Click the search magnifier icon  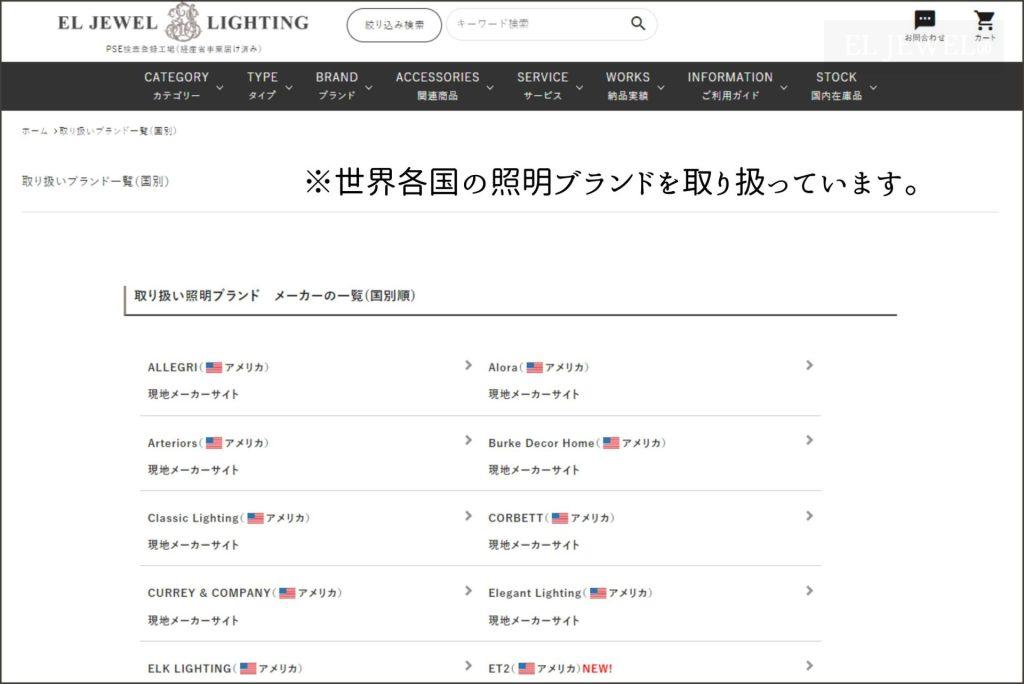tap(638, 24)
